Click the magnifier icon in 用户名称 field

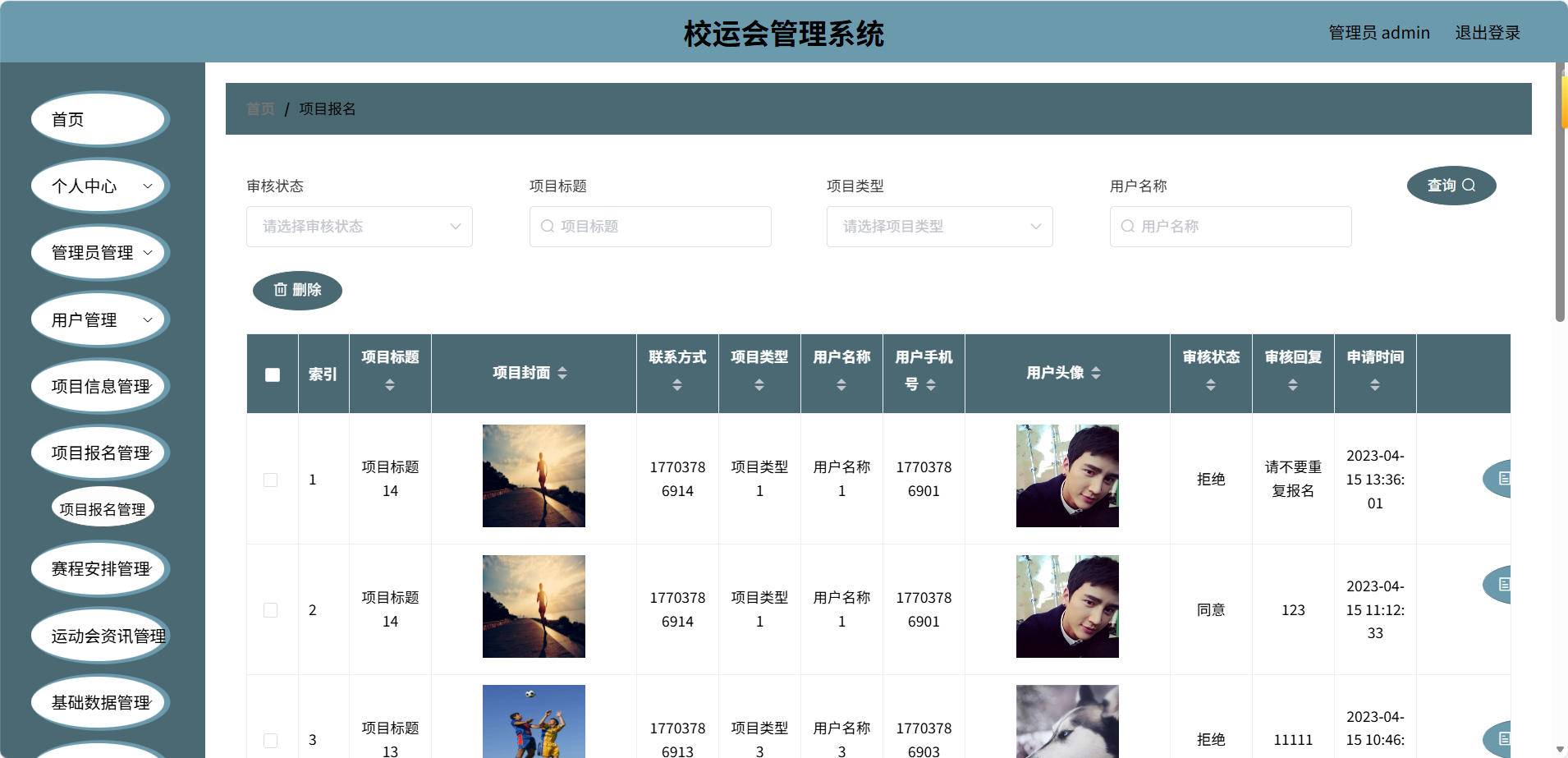pos(1128,226)
